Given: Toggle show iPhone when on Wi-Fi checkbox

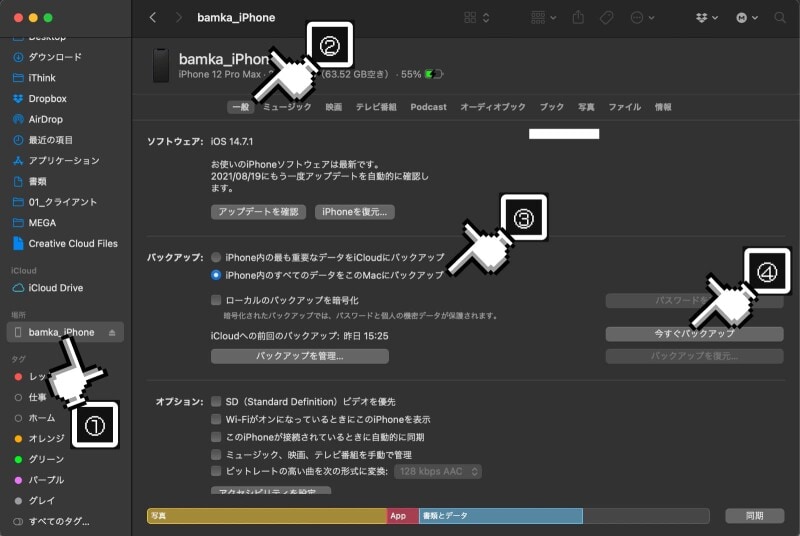Looking at the screenshot, I should 216,419.
